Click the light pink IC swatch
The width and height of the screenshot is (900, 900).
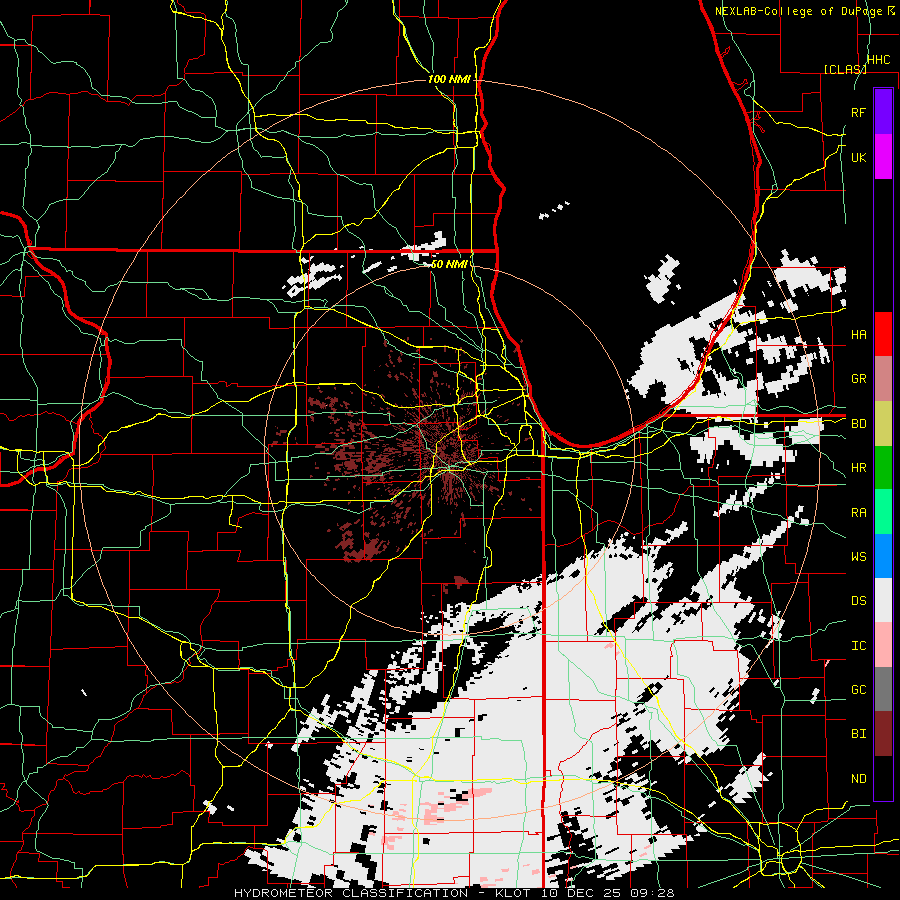tap(883, 645)
